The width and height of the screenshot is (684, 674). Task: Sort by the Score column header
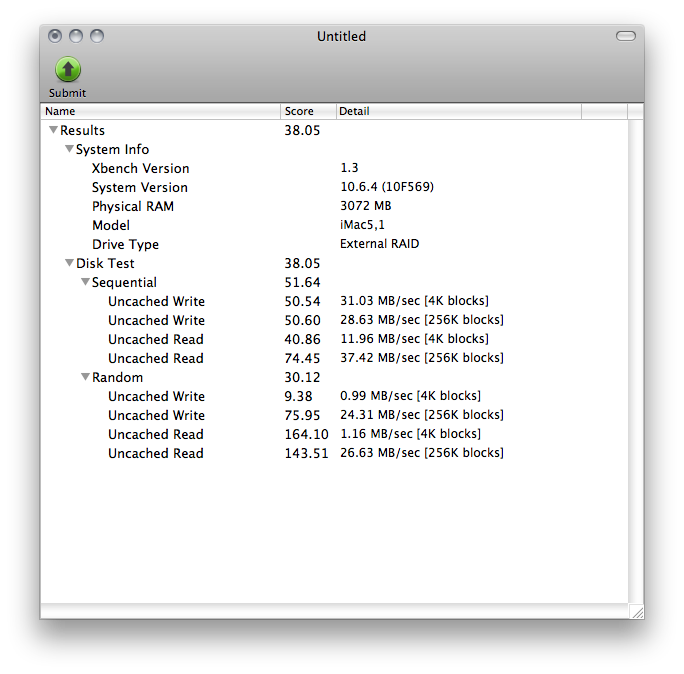coord(308,111)
